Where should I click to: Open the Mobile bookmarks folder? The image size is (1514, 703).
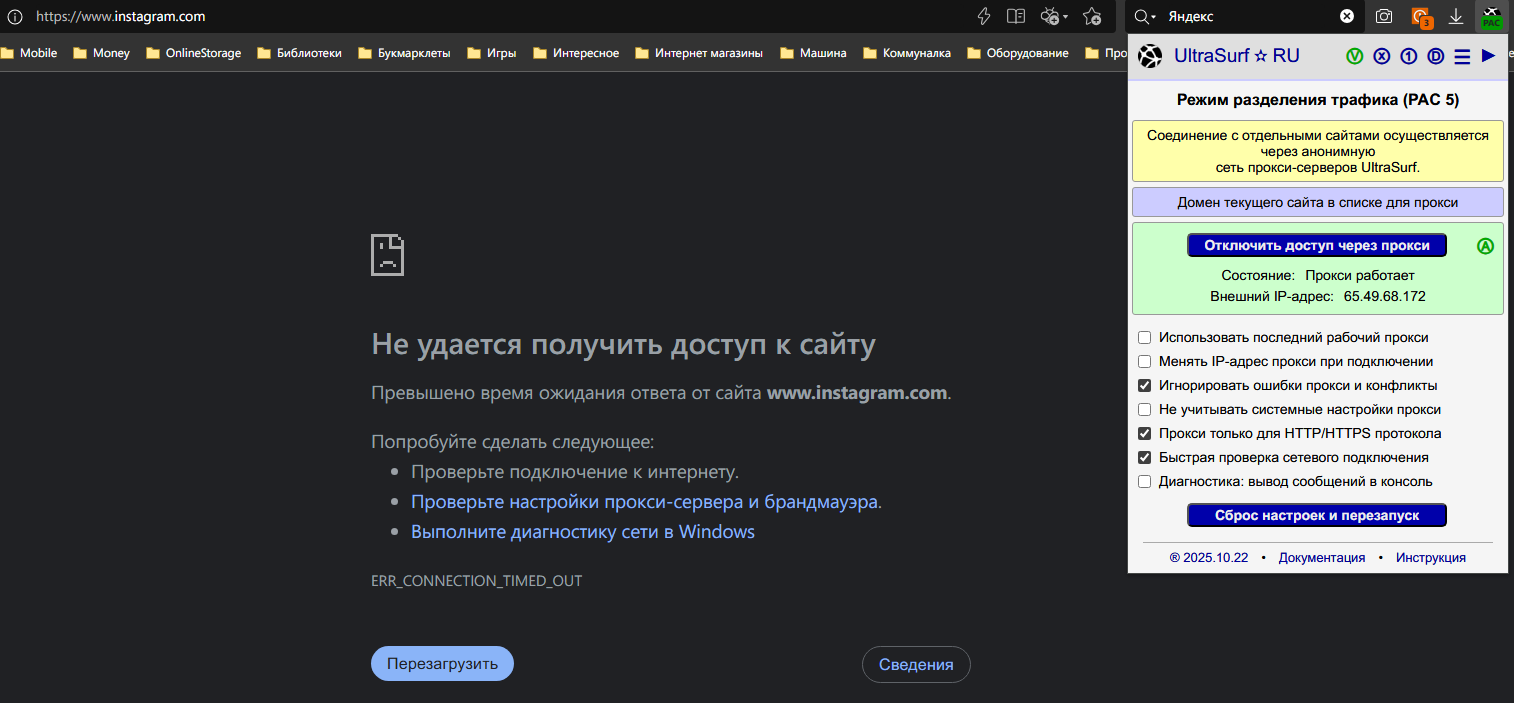pos(29,53)
